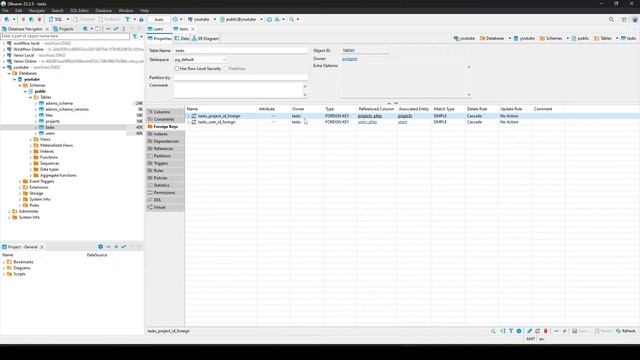Click the edit pencil icon in bottom toolbar

(529, 331)
